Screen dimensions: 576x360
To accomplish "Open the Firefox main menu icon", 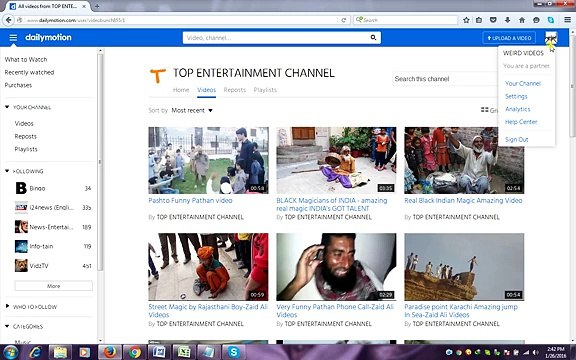I will tap(567, 20).
